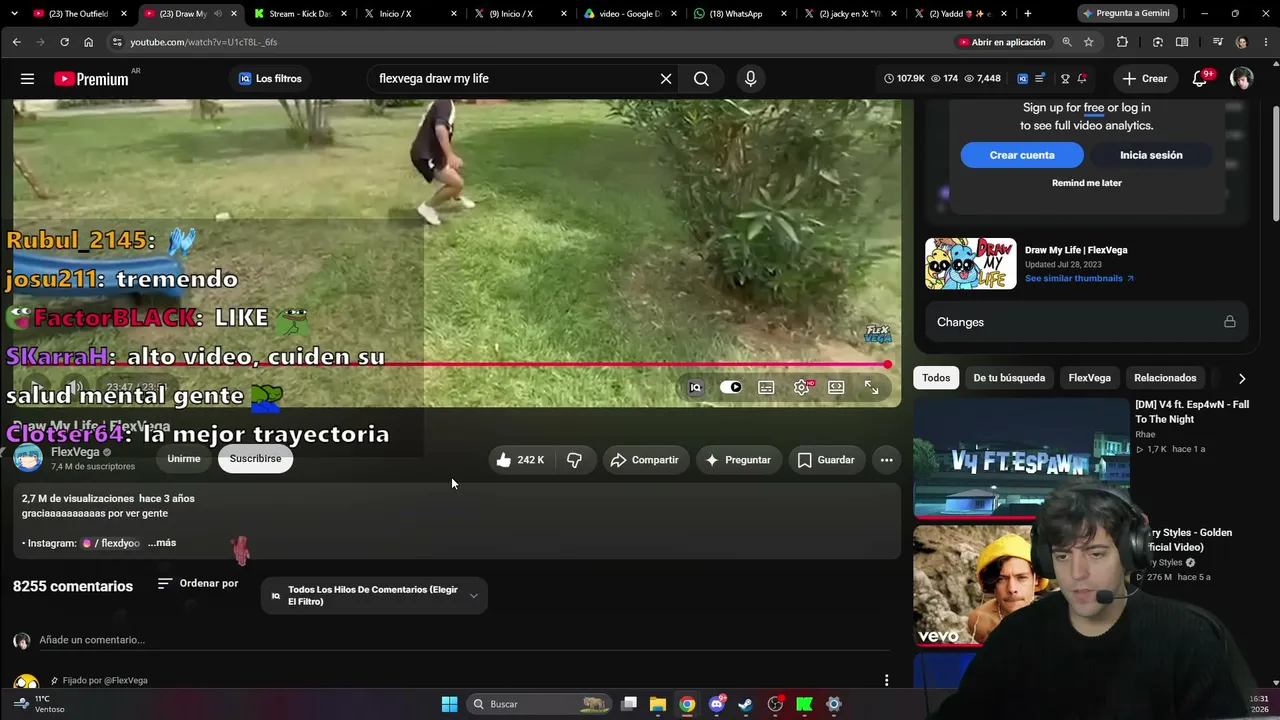Click the red alert bell in stats bar

coord(1082,79)
